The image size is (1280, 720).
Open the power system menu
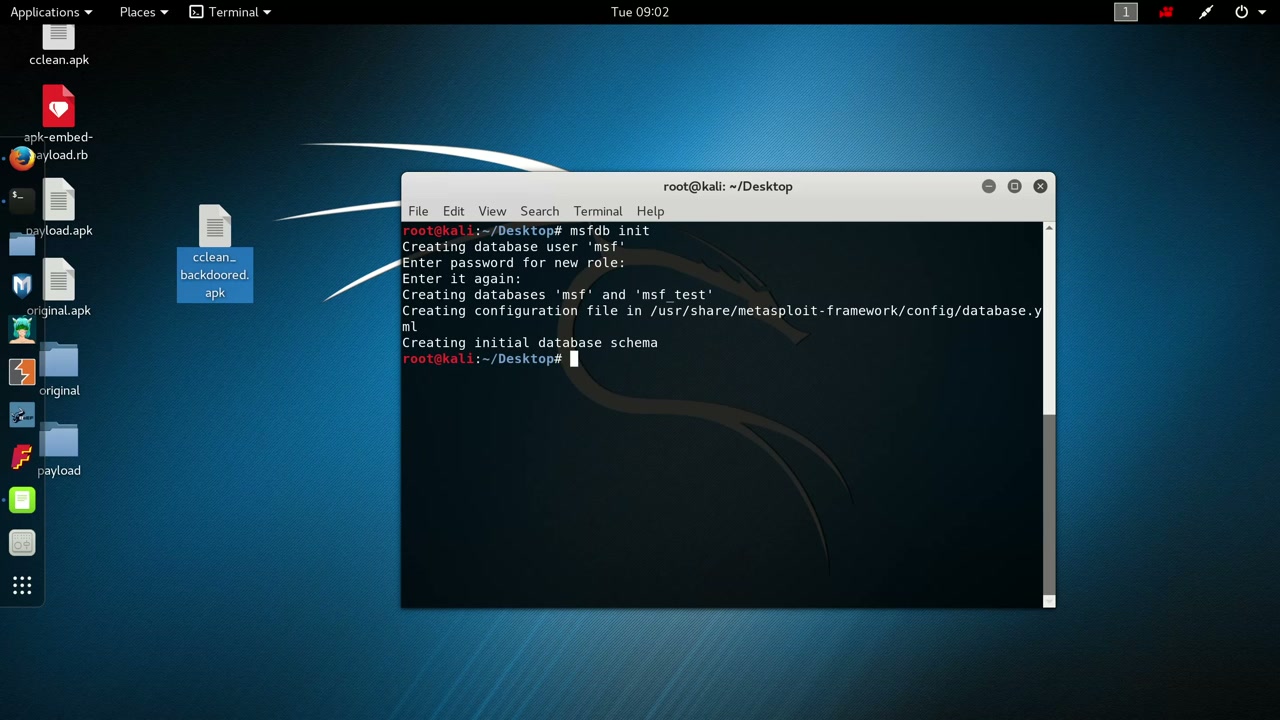(1248, 12)
